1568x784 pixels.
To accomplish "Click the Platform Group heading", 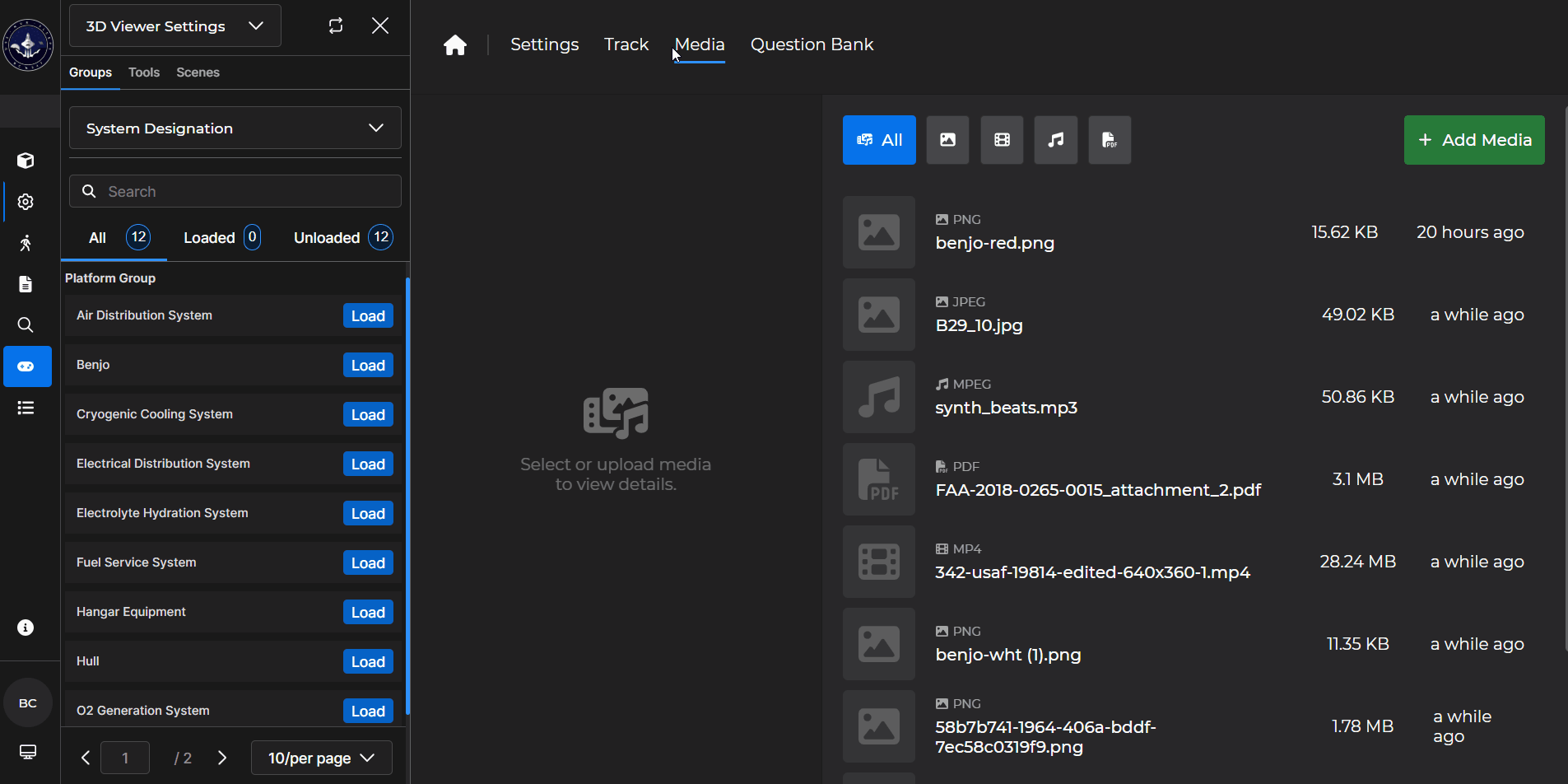I will coord(110,278).
